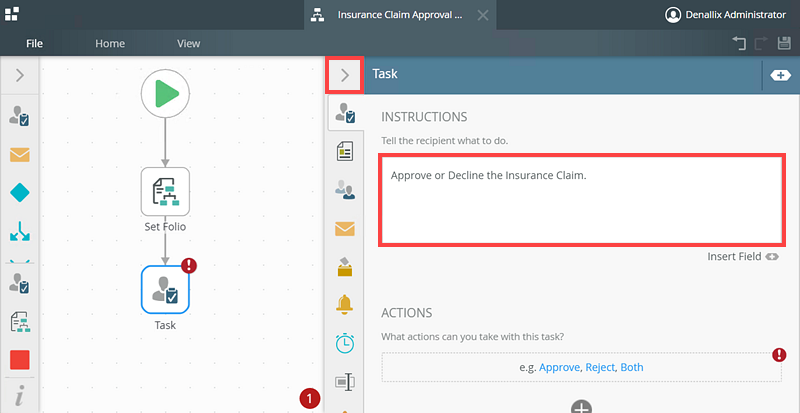The image size is (800, 413).
Task: Collapse the Task configuration panel
Action: (x=345, y=74)
